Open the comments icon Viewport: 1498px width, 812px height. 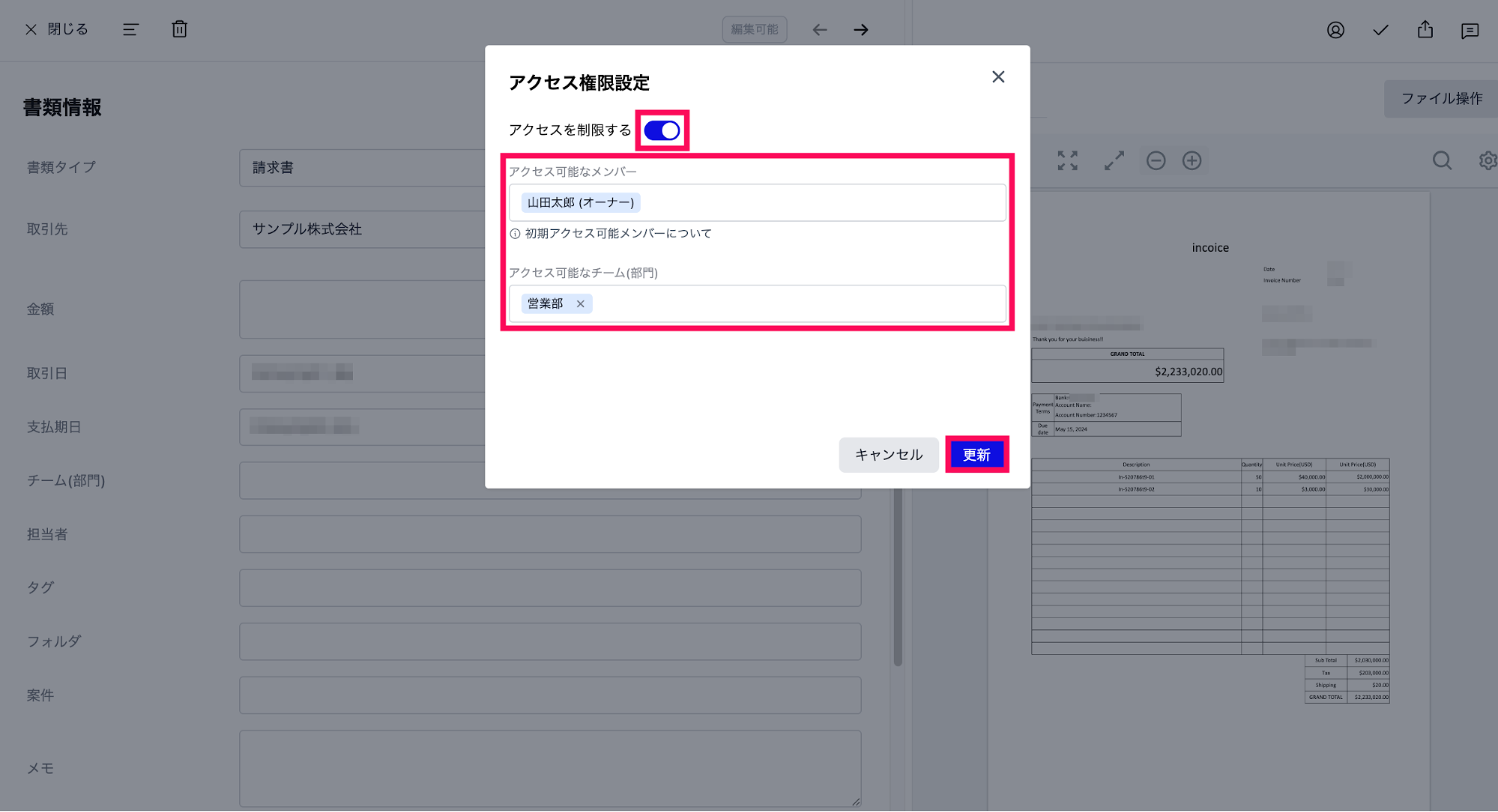(x=1470, y=30)
